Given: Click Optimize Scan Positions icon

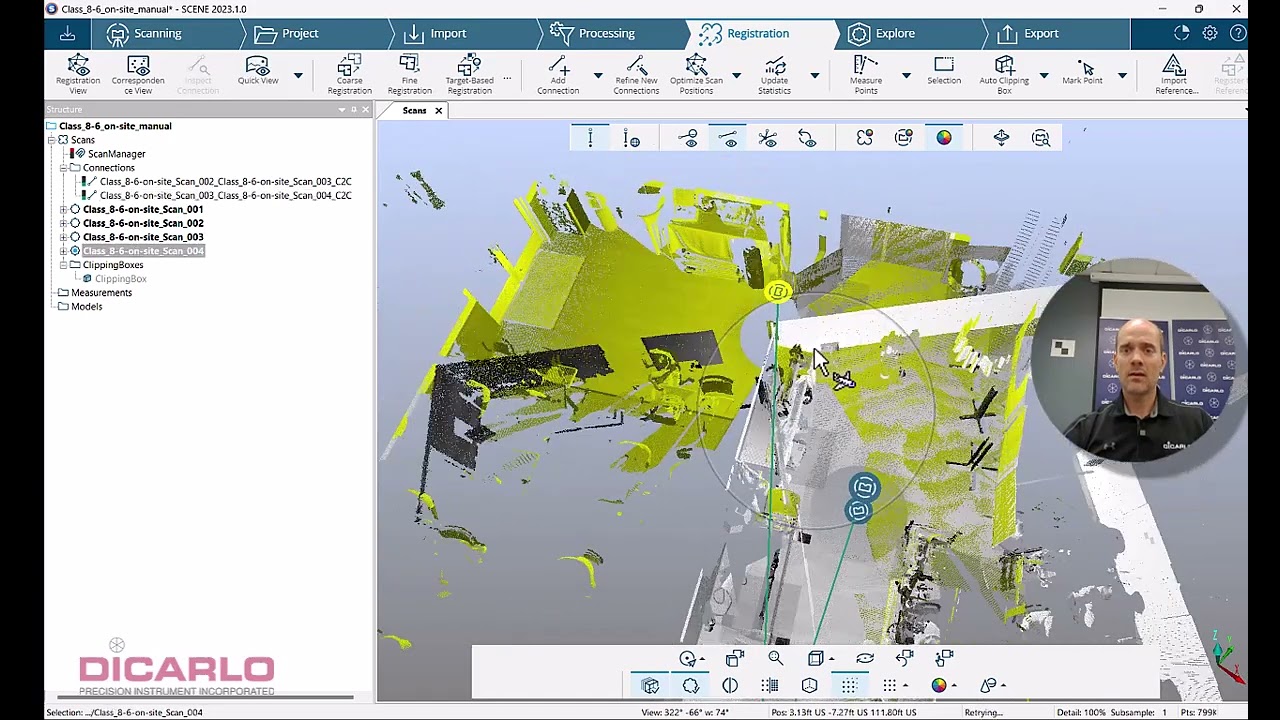Looking at the screenshot, I should point(696,66).
